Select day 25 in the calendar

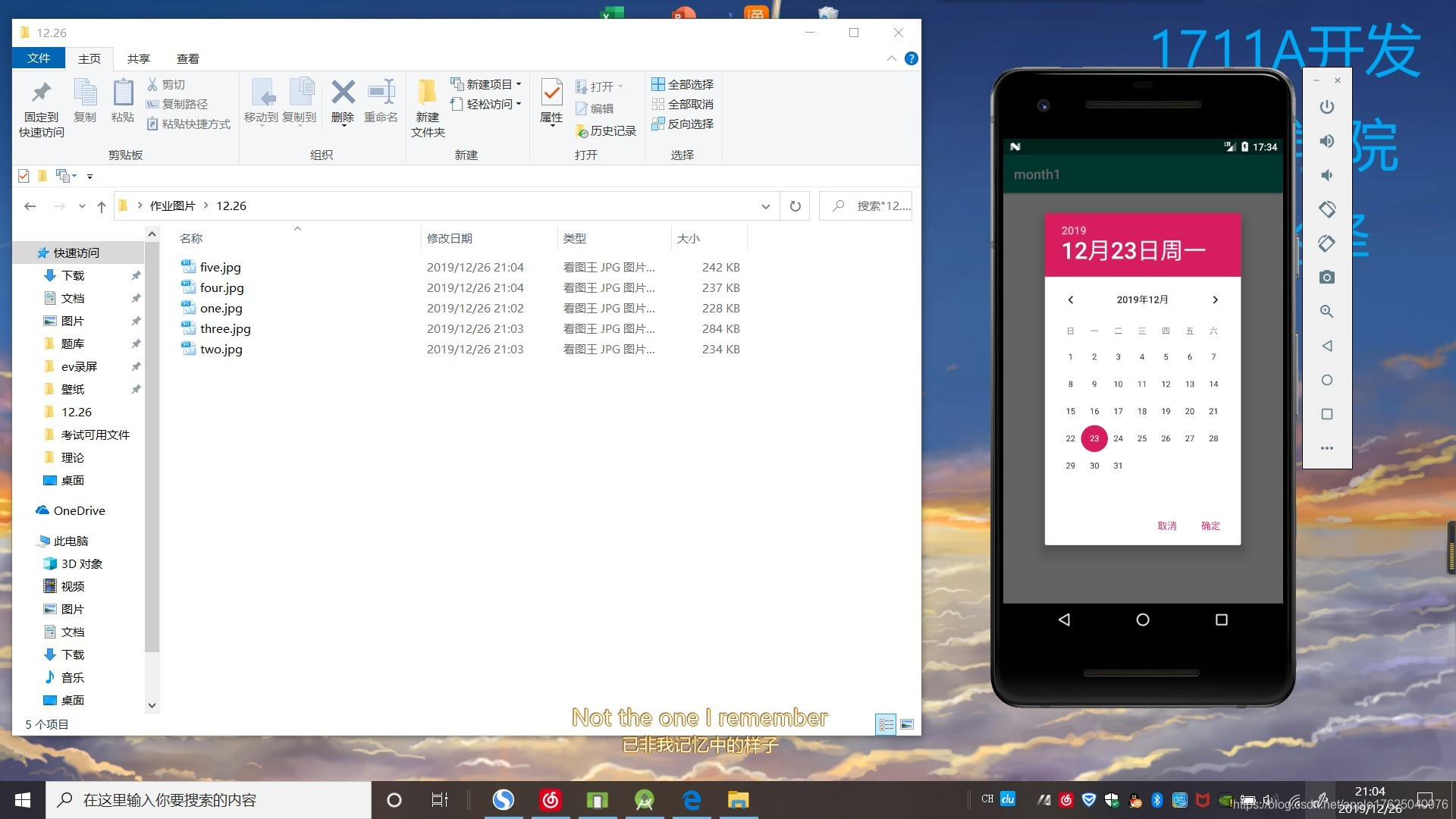1141,438
